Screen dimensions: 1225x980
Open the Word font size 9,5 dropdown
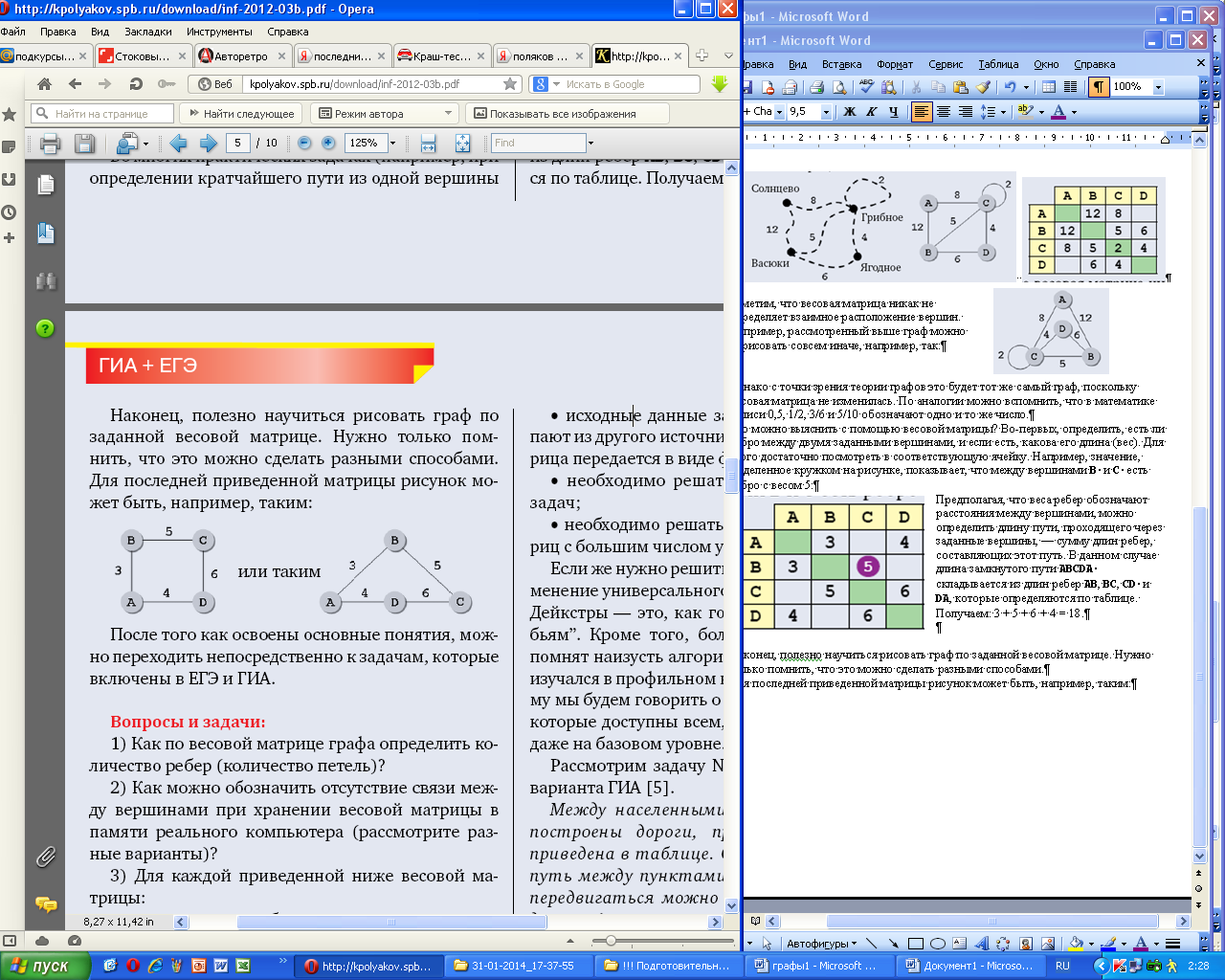[x=826, y=112]
